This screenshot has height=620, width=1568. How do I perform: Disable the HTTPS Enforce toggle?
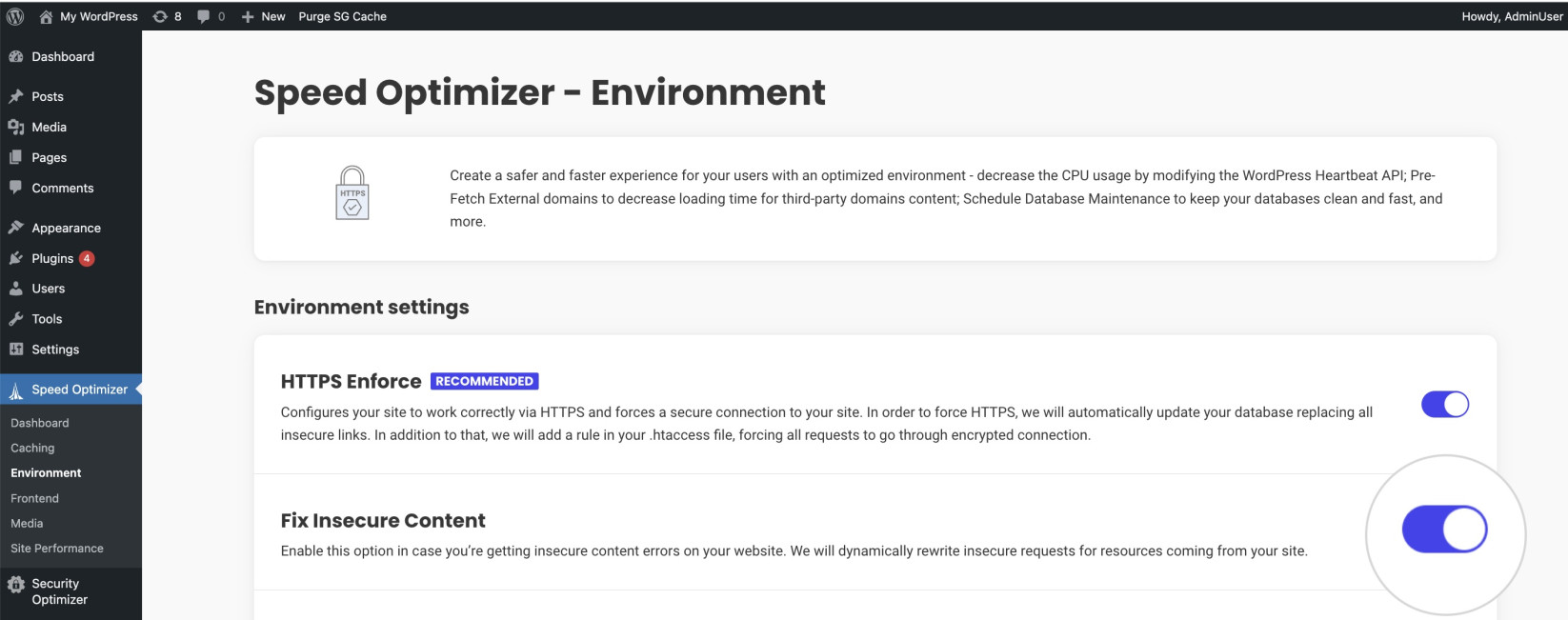coord(1445,405)
